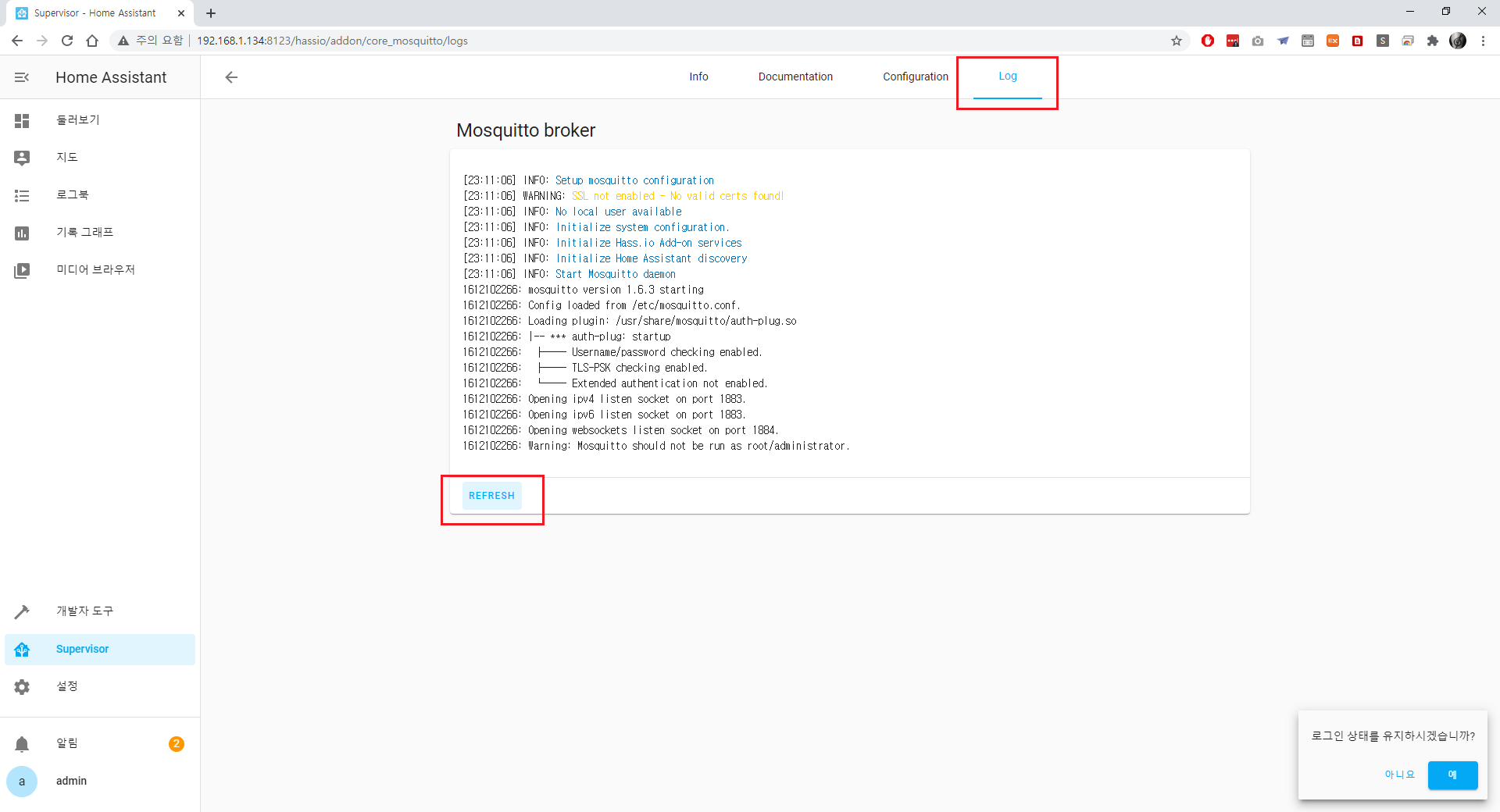The width and height of the screenshot is (1500, 812).
Task: Open the 지도 map icon
Action: coord(22,158)
